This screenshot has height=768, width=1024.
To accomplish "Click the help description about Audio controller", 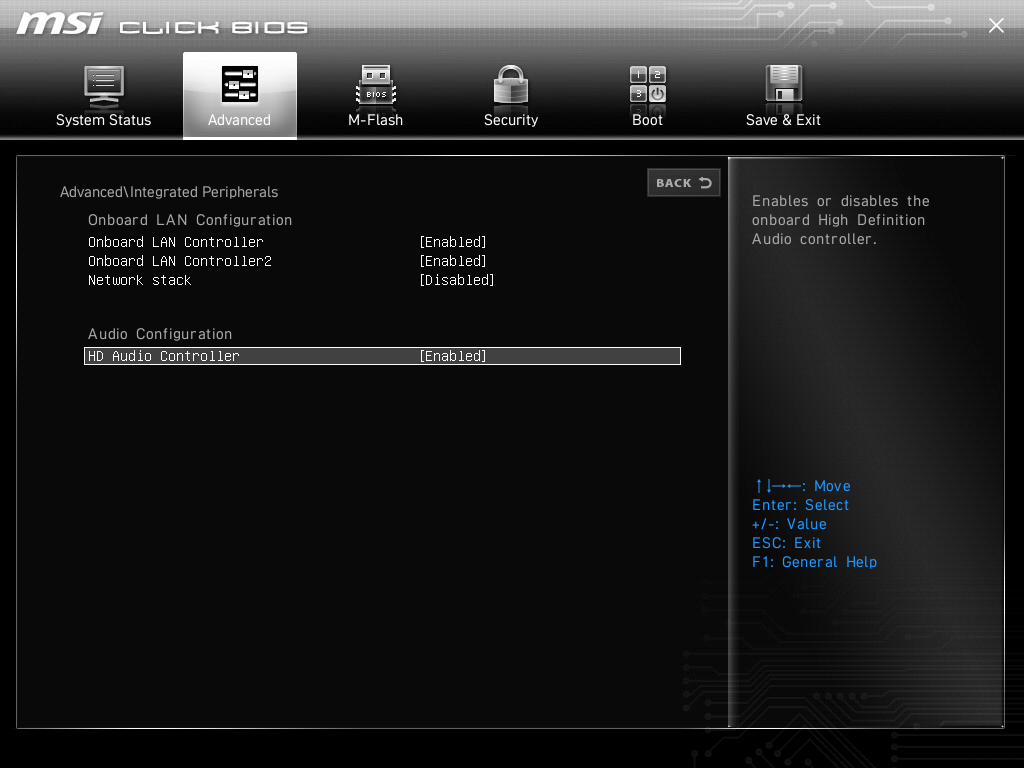I will (x=840, y=220).
